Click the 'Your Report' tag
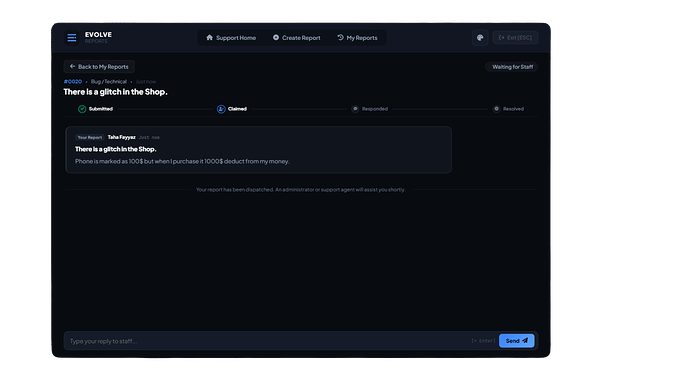 (90, 137)
